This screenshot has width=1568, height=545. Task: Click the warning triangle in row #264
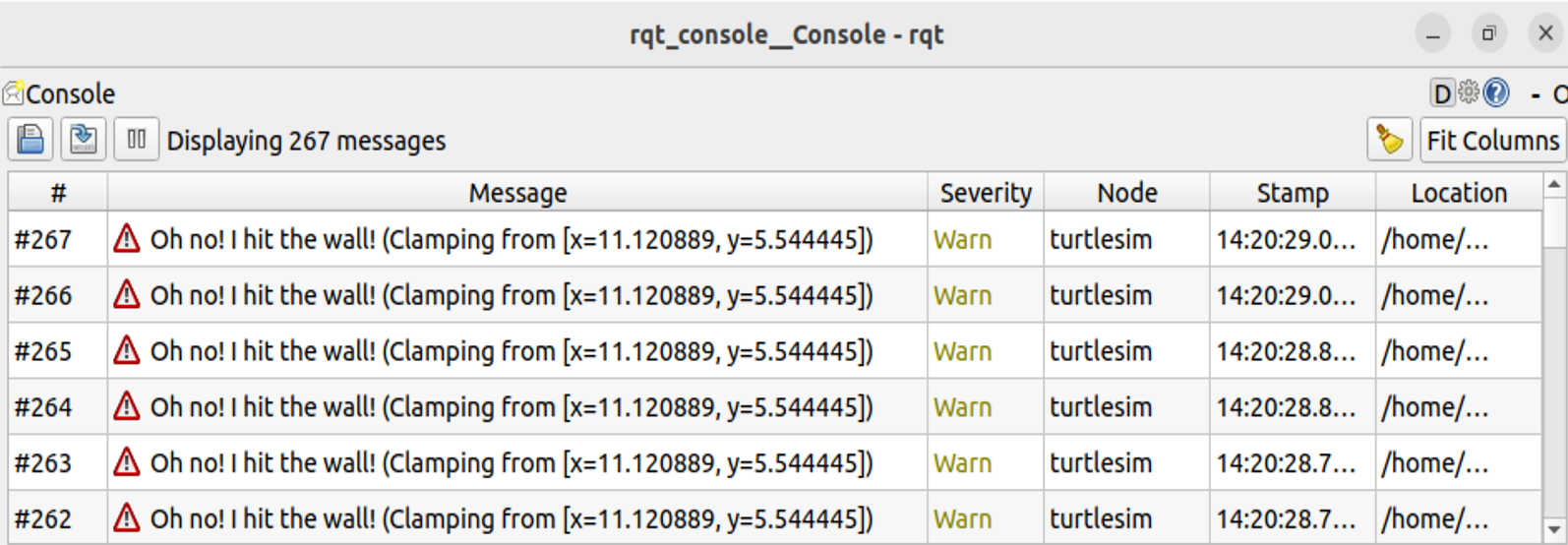tap(127, 407)
